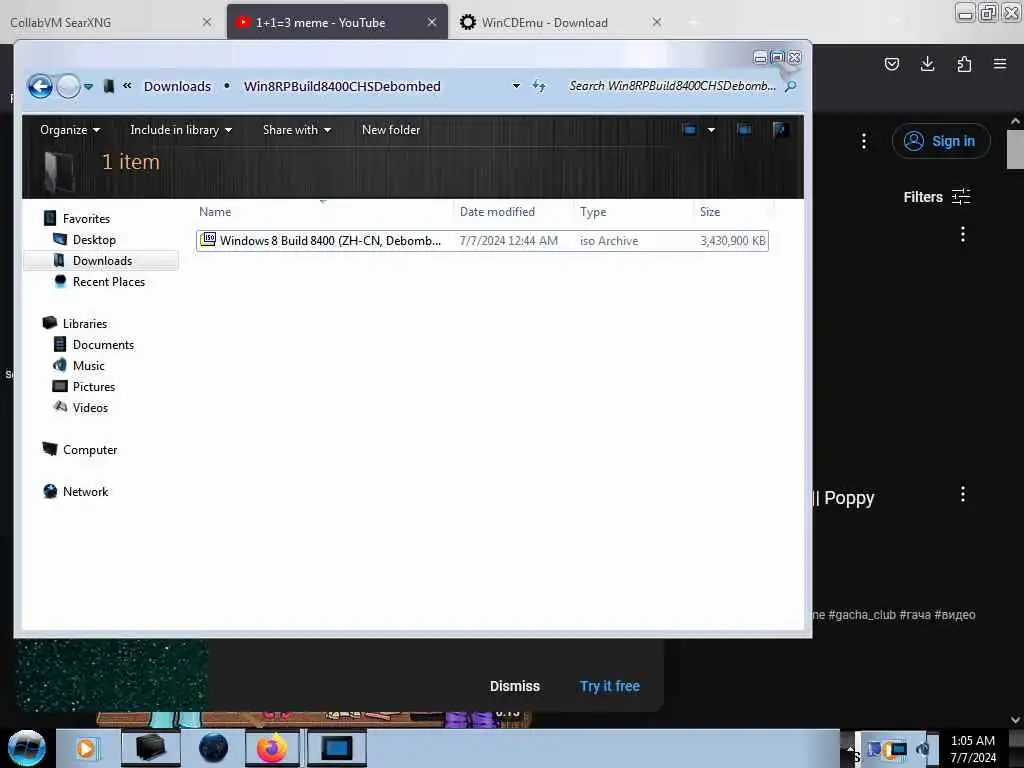Open YouTube settings three-dot menu beside Sign in
1024x768 pixels.
(x=864, y=141)
